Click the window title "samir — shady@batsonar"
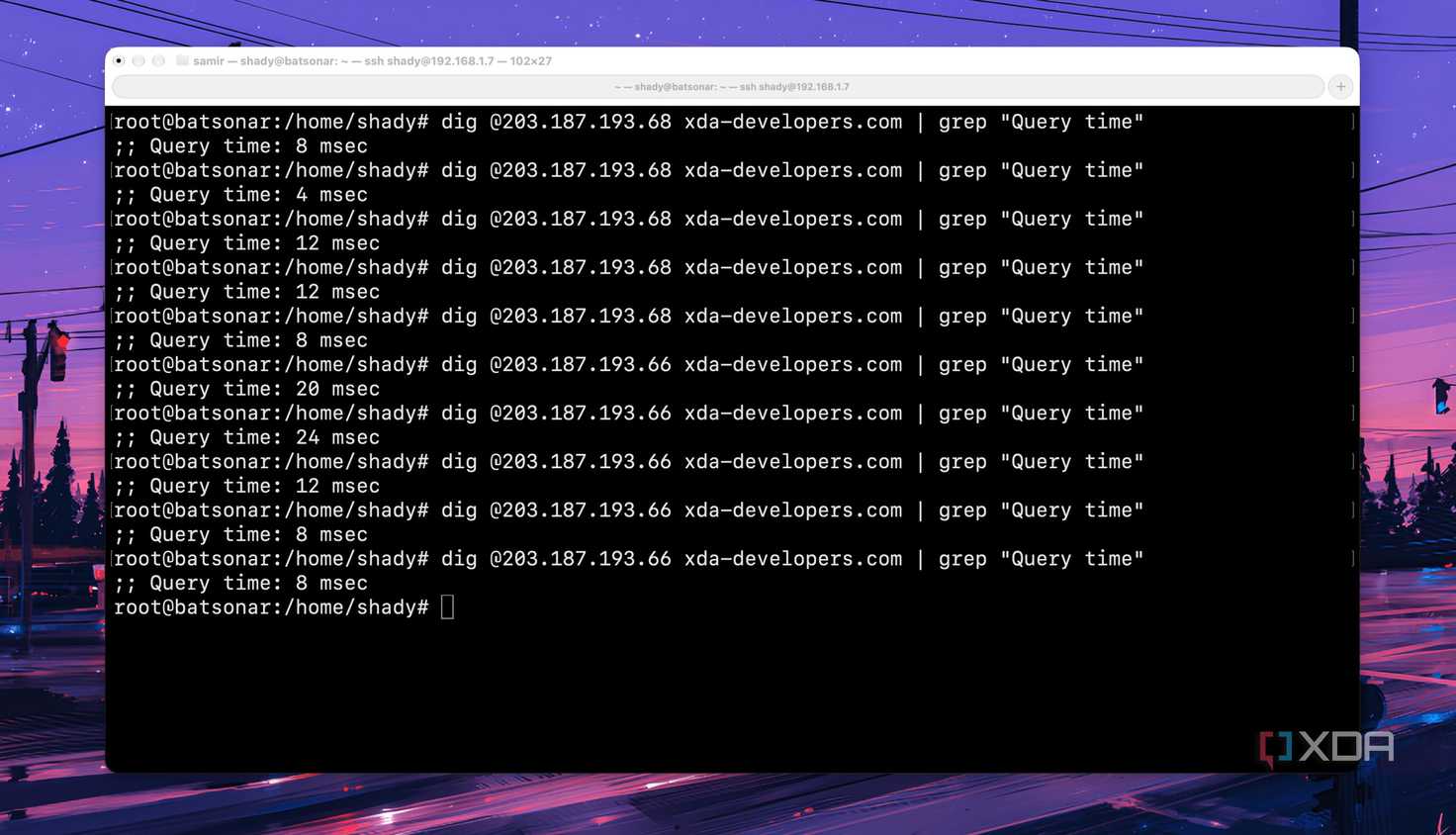 (373, 61)
